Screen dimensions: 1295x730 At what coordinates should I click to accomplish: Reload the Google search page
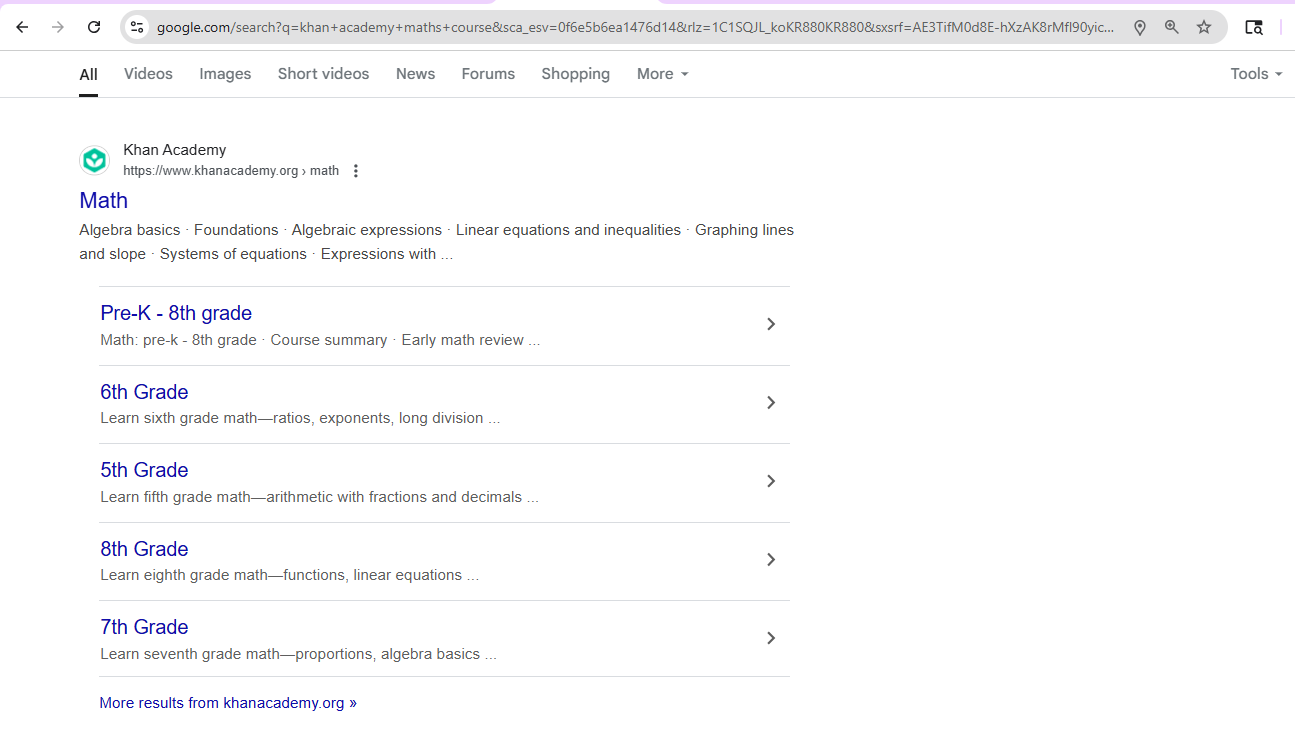pyautogui.click(x=94, y=27)
